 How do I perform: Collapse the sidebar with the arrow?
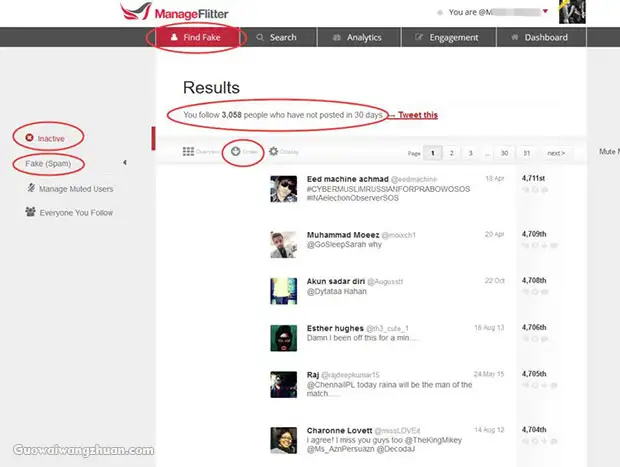point(125,163)
